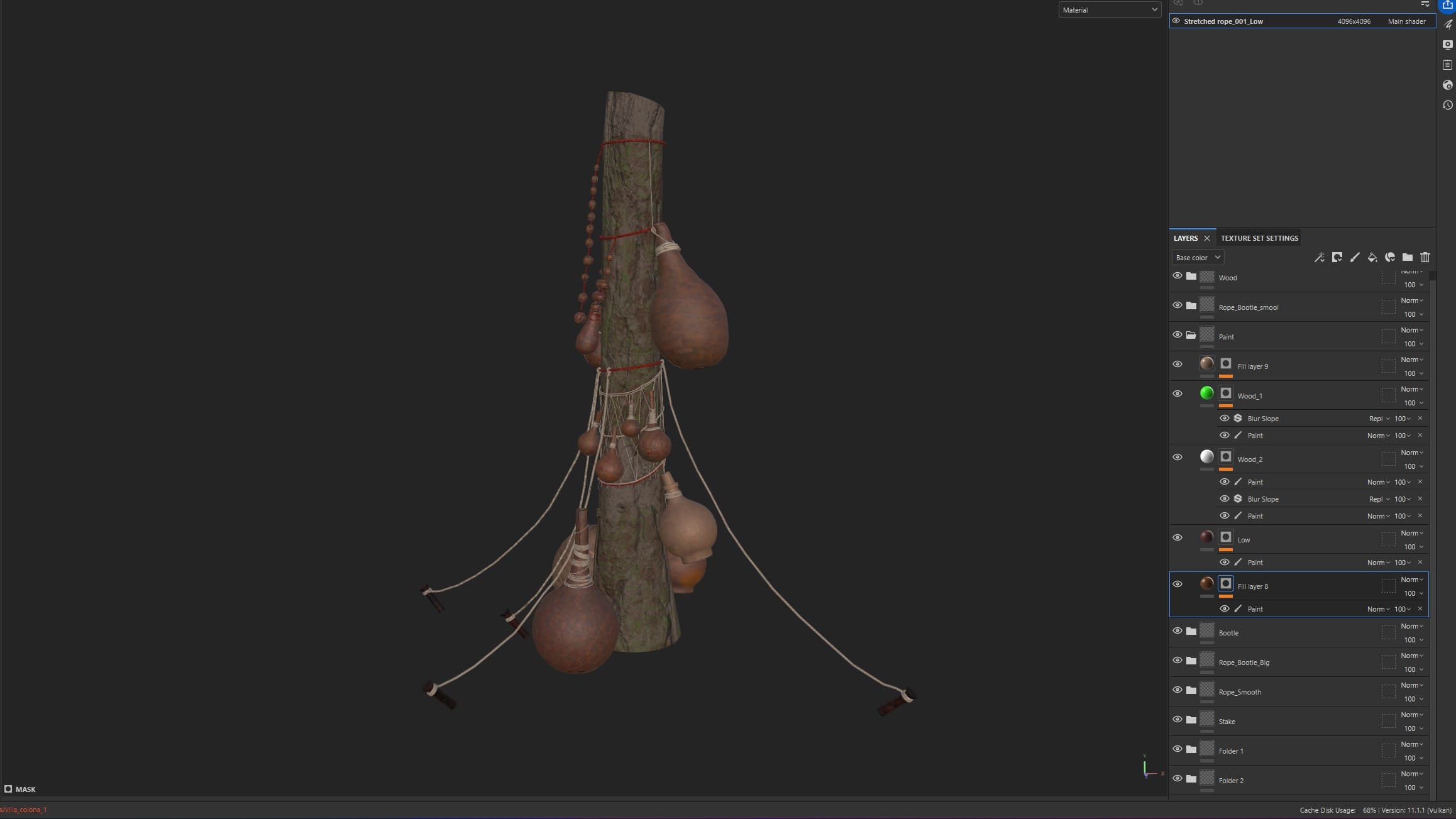Open the Material viewport mode dropdown
1456x819 pixels.
pos(1110,10)
